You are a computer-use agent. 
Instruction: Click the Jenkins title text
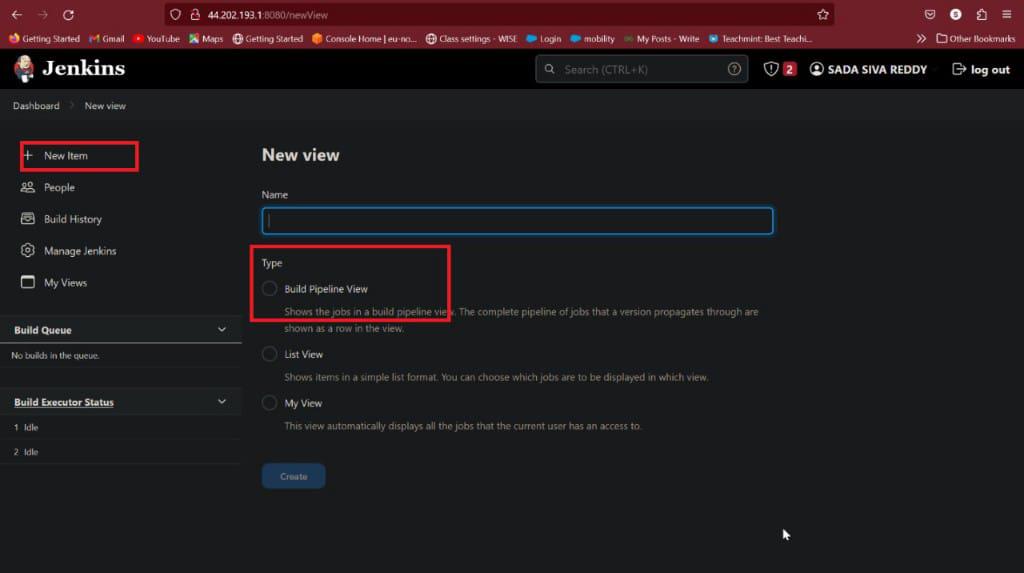pos(84,68)
